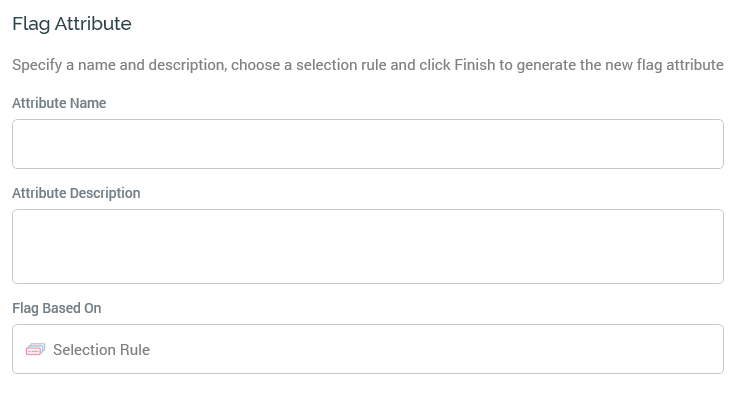
Task: Focus the Attribute Name text box
Action: click(368, 144)
